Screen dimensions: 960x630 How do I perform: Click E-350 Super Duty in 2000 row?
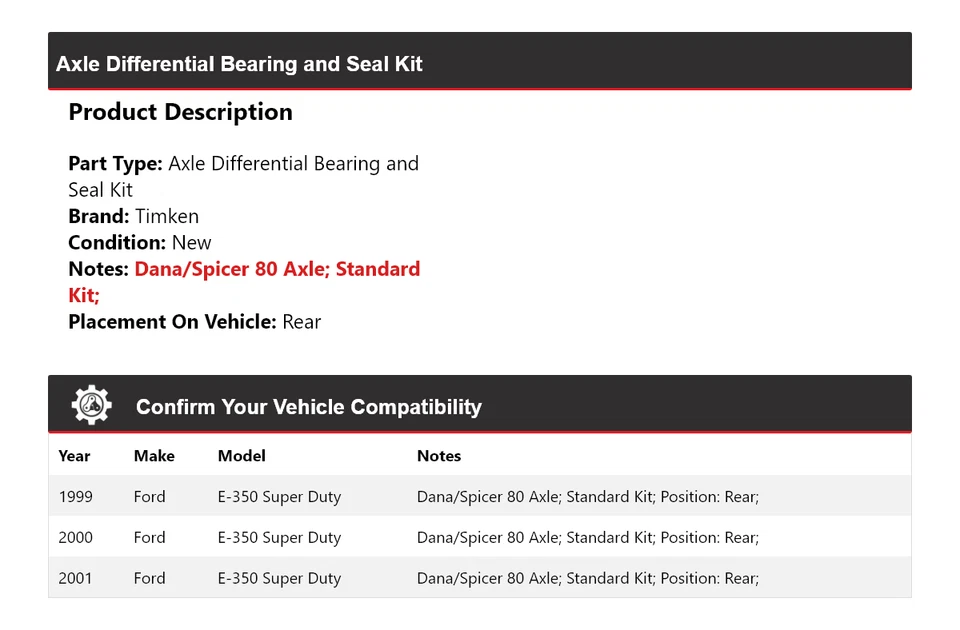tap(279, 538)
